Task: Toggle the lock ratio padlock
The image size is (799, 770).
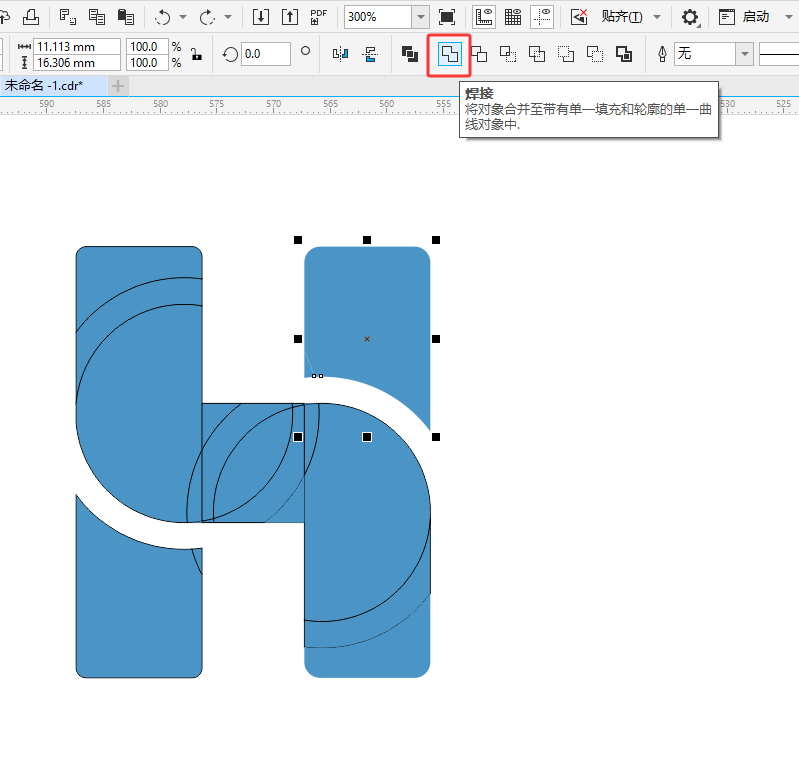Action: [196, 54]
